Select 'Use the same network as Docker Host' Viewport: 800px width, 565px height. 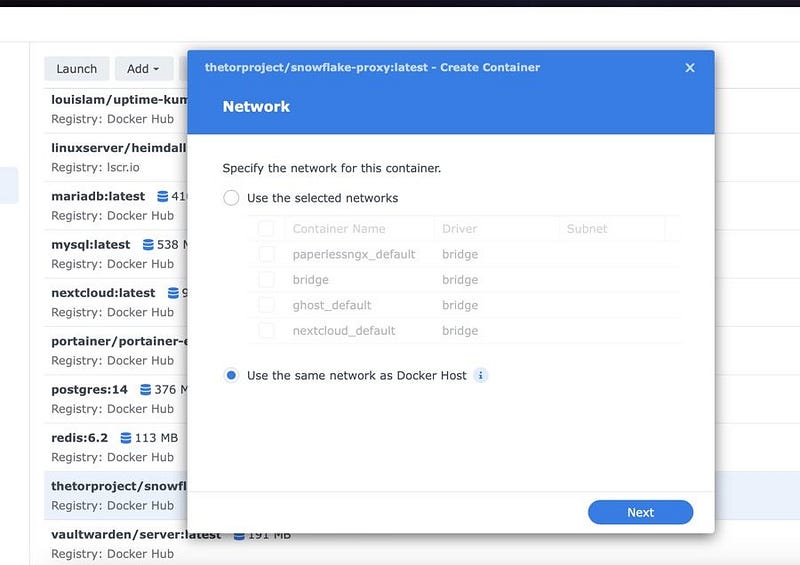231,376
